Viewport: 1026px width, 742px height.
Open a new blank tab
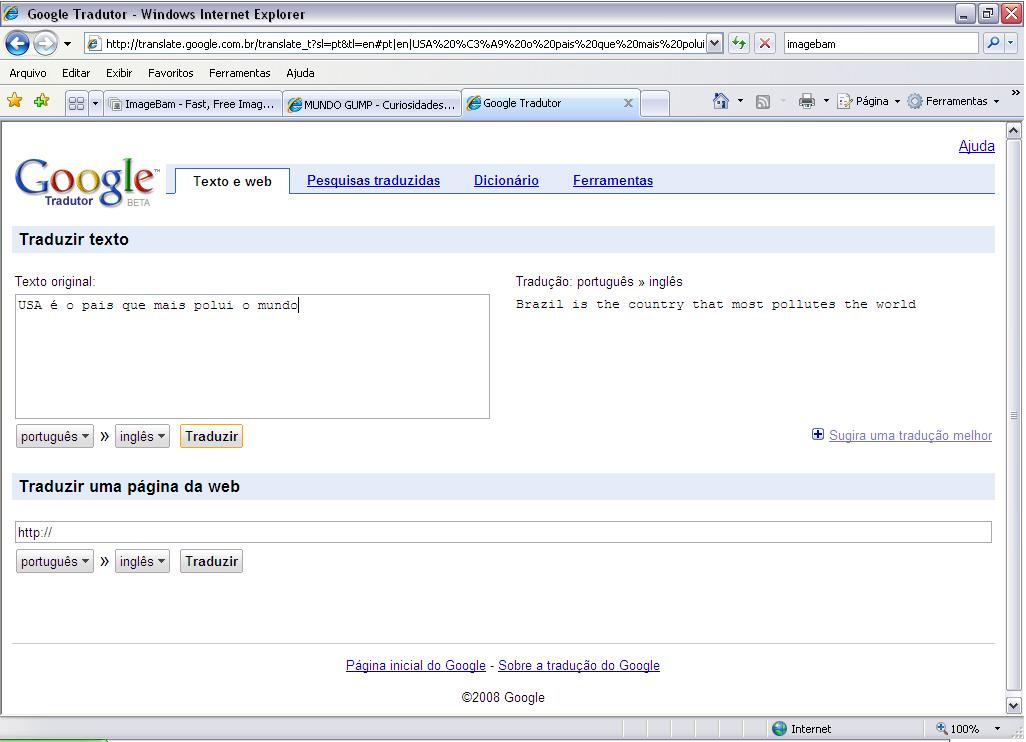pyautogui.click(x=654, y=104)
